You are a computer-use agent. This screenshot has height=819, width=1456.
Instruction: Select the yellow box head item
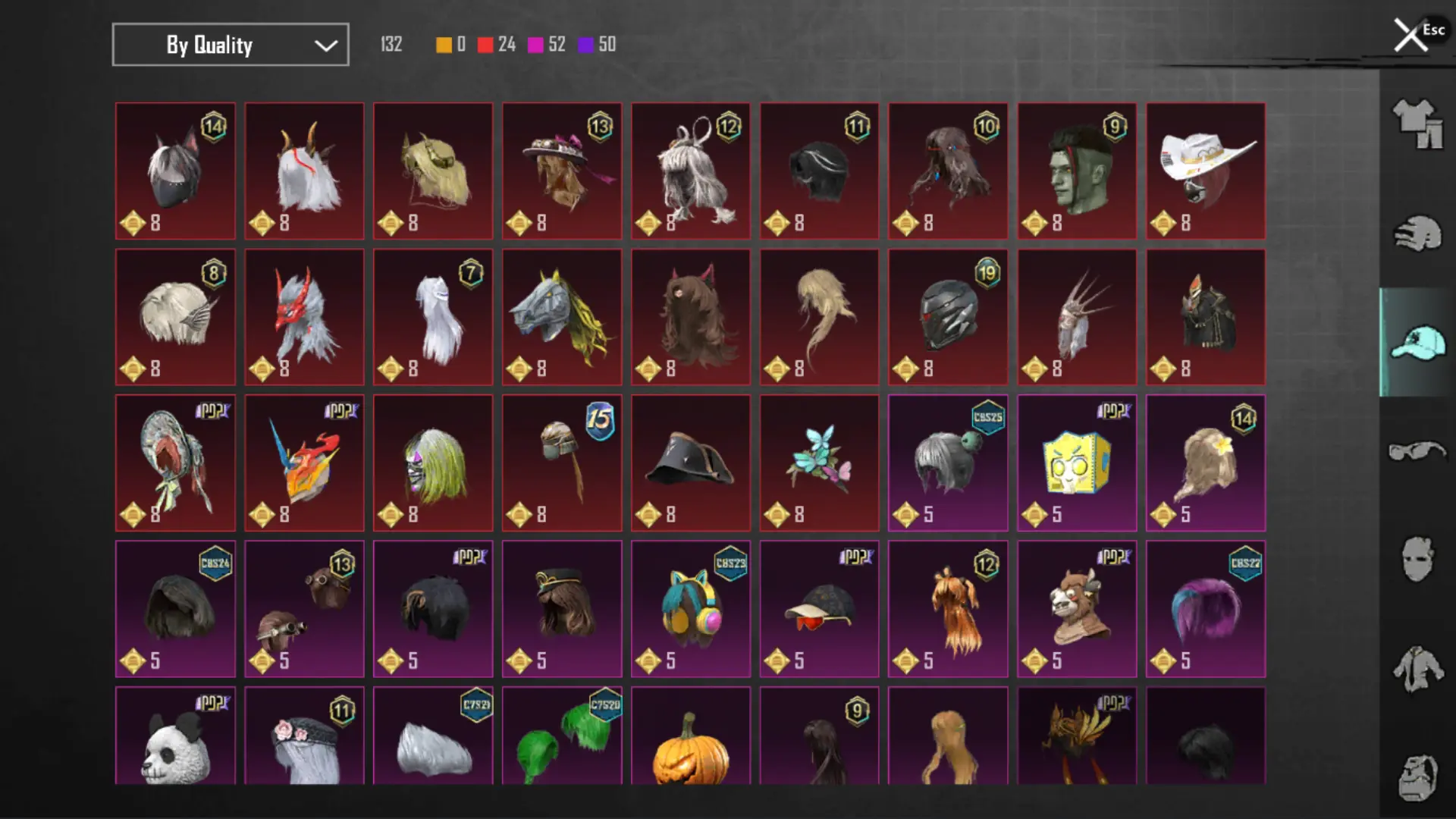1077,463
